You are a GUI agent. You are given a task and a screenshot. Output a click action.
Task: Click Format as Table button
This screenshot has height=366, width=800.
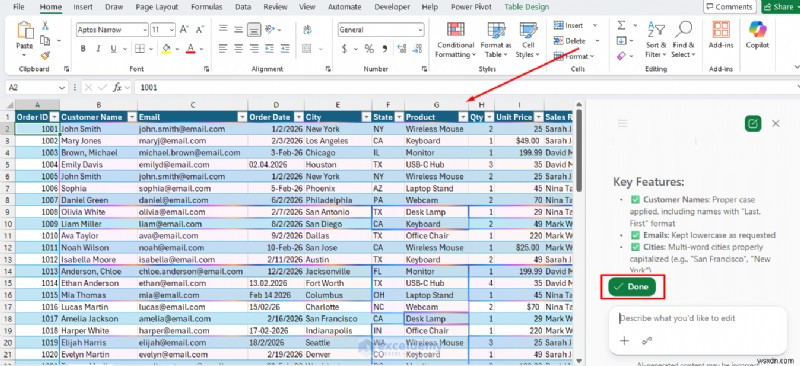click(x=495, y=40)
